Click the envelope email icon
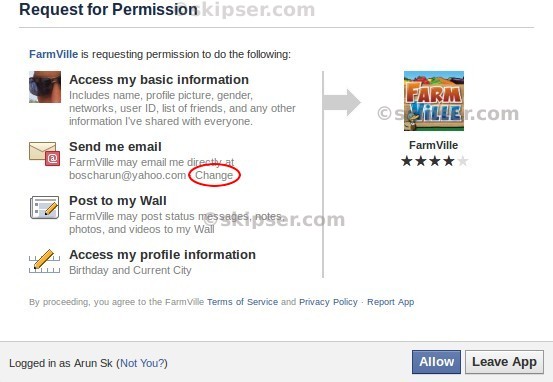This screenshot has width=553, height=382. click(x=44, y=153)
